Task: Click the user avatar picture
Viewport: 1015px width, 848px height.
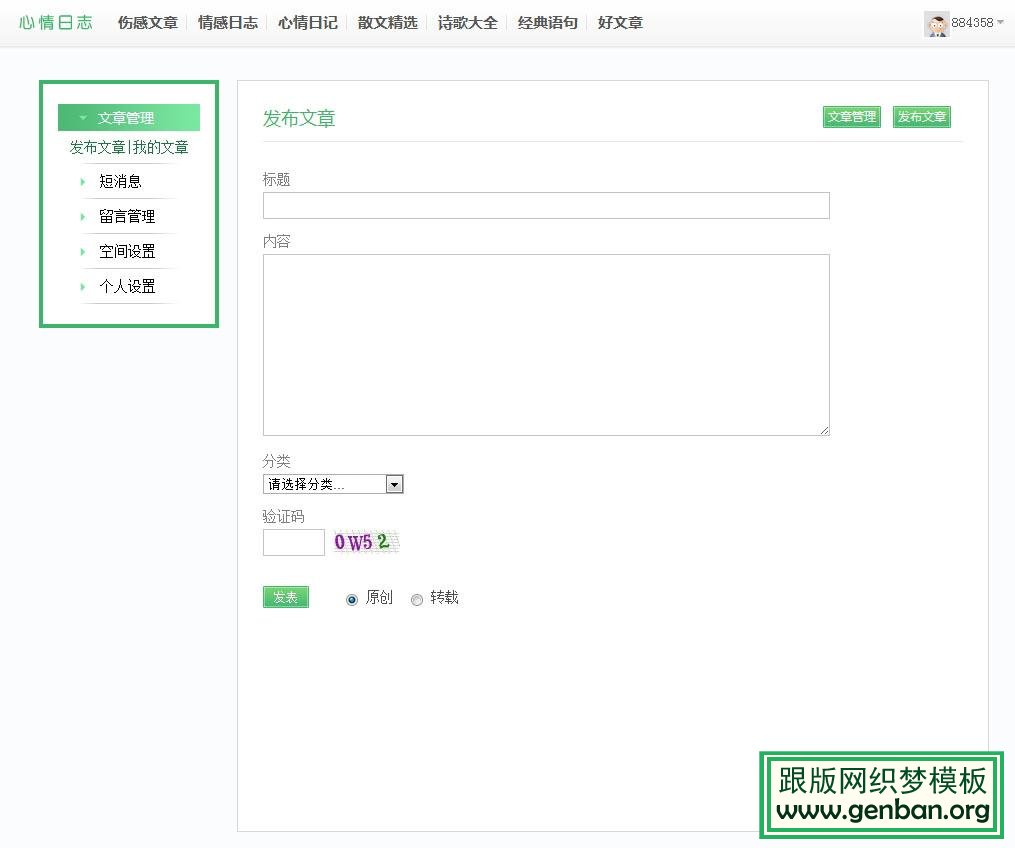Action: pos(936,24)
